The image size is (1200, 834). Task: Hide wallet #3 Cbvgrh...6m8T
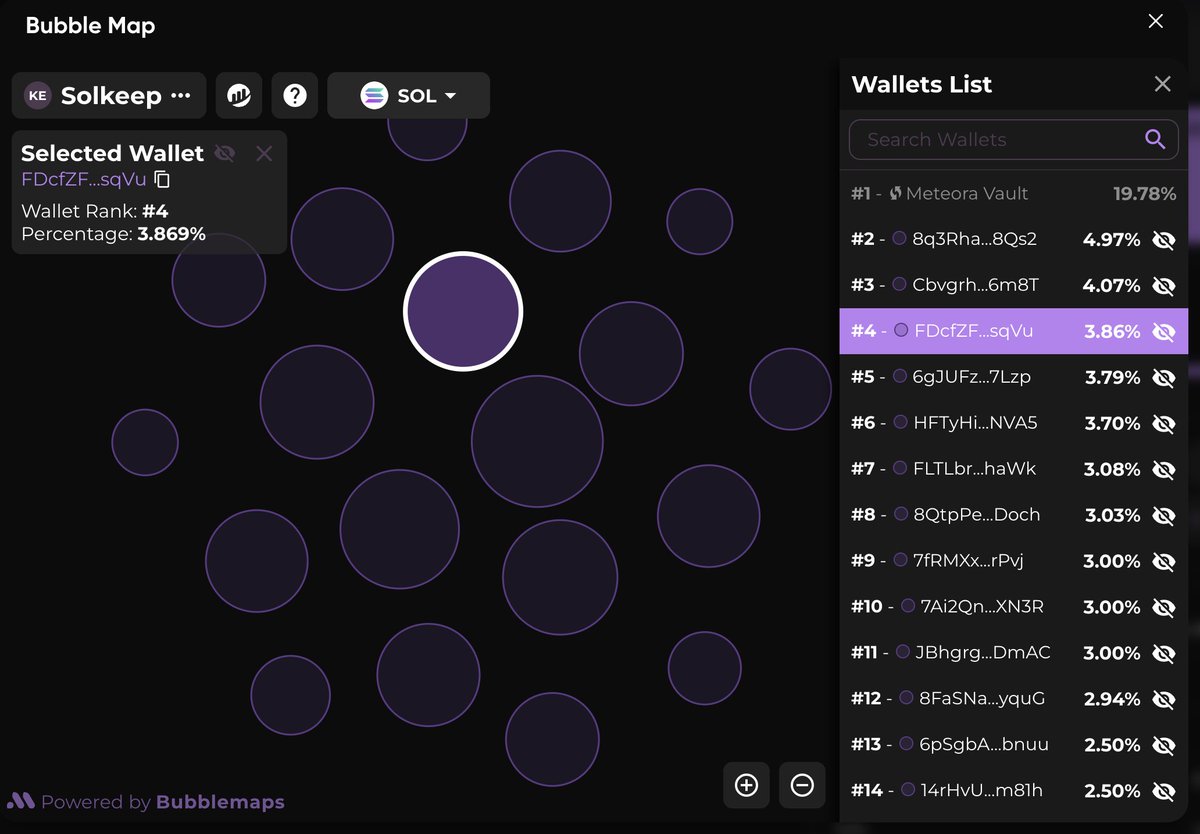(x=1163, y=285)
